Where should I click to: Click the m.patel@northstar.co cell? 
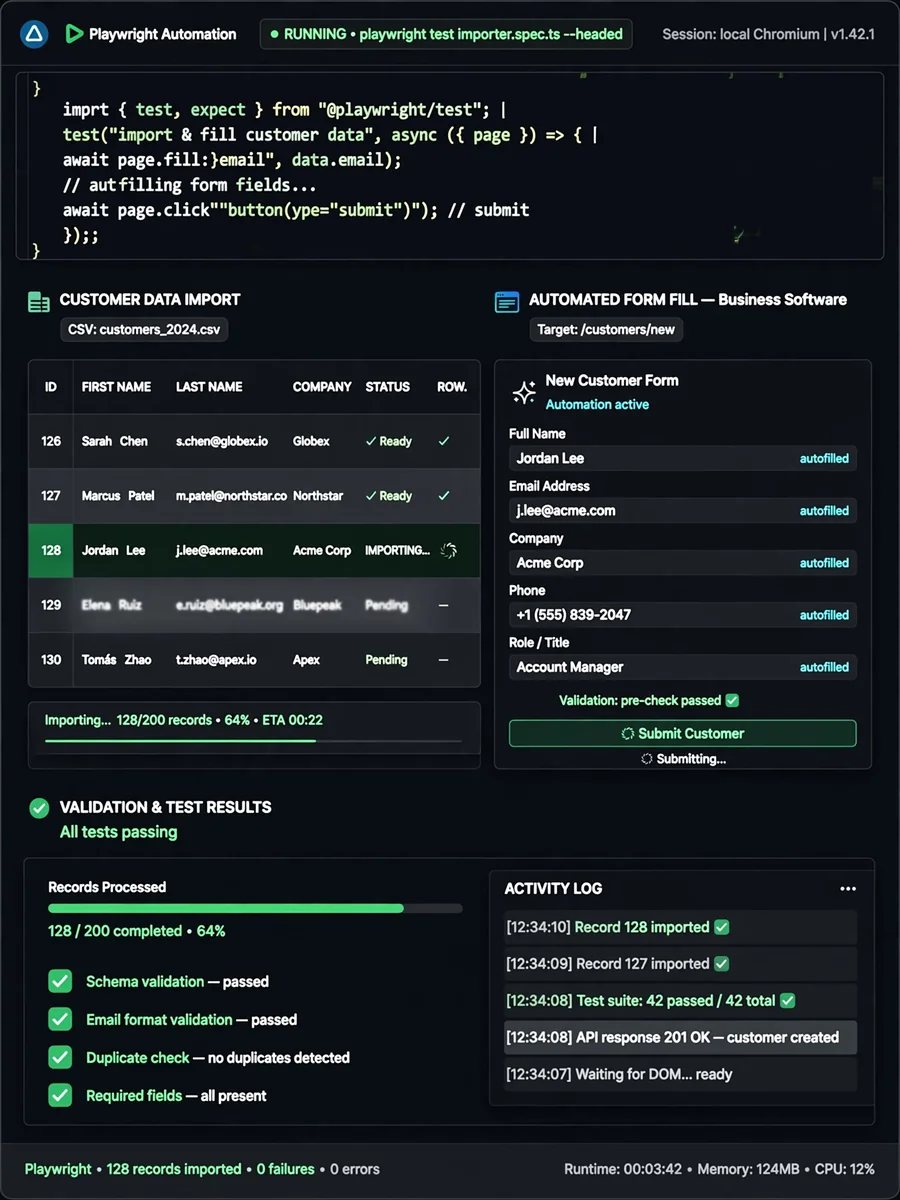click(x=231, y=496)
